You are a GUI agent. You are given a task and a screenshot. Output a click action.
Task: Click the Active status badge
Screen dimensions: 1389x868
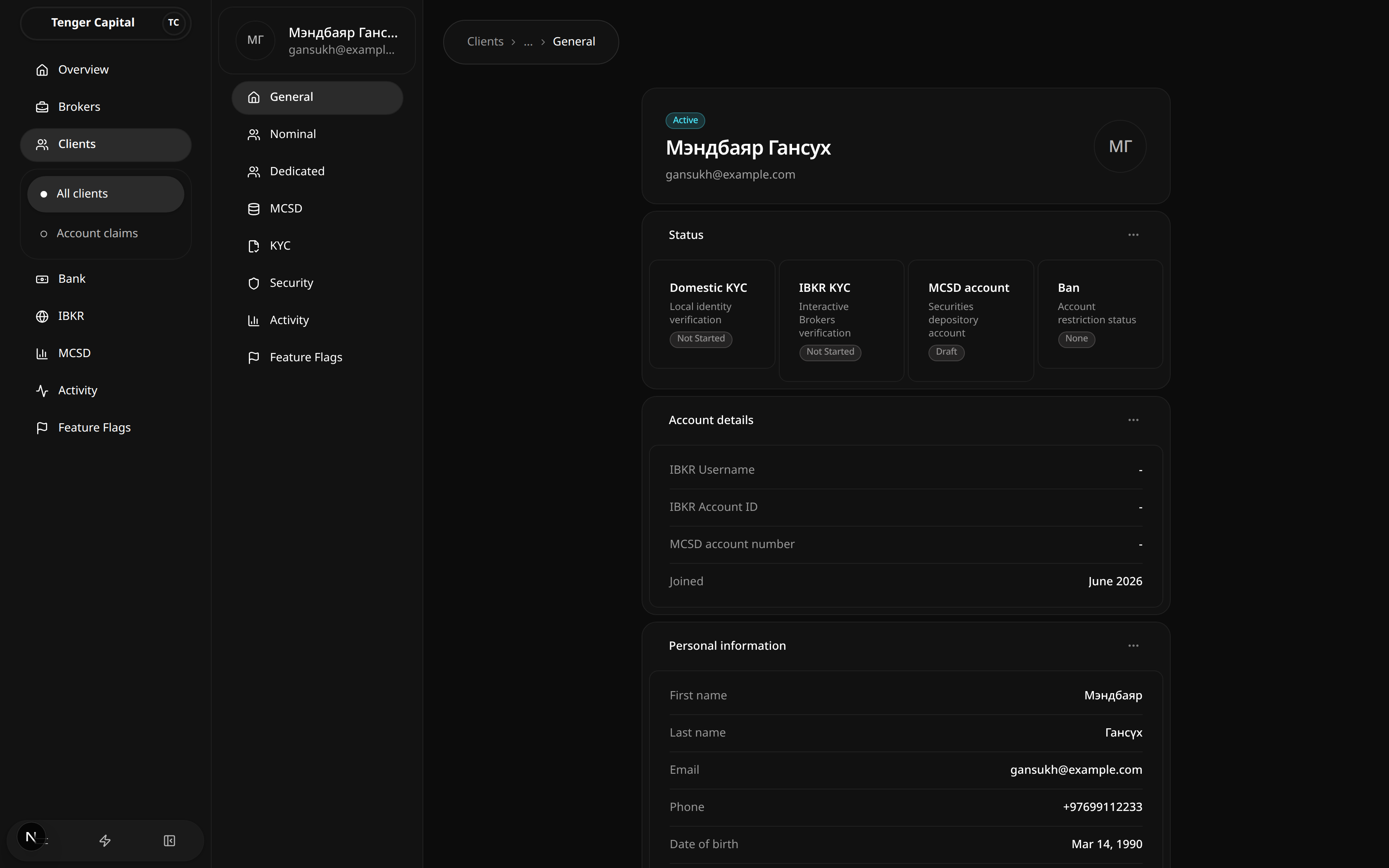(685, 120)
